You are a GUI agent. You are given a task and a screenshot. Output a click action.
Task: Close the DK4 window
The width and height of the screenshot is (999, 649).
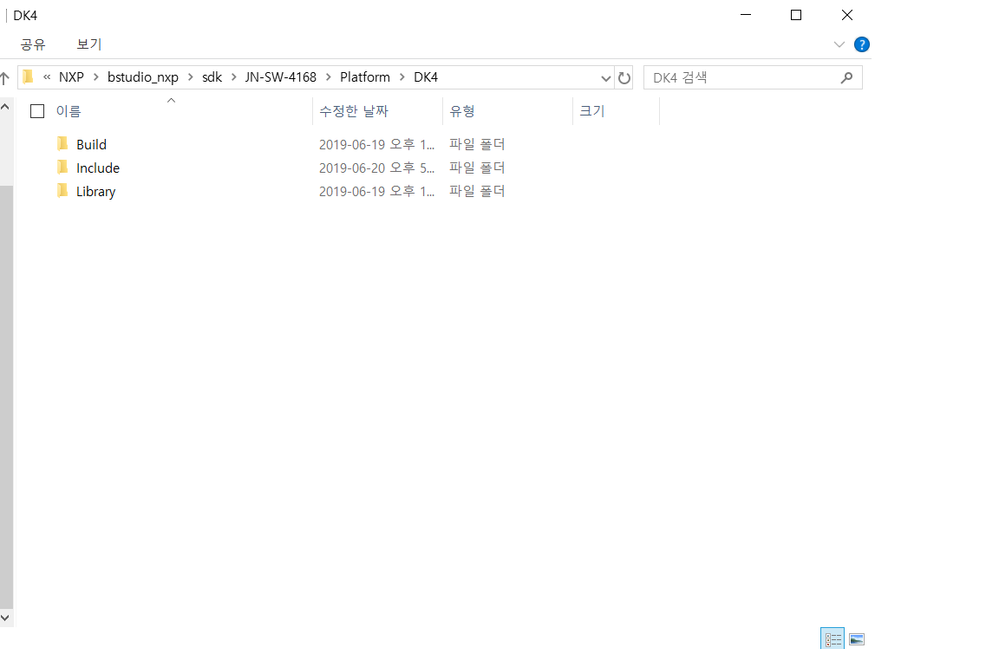(847, 15)
